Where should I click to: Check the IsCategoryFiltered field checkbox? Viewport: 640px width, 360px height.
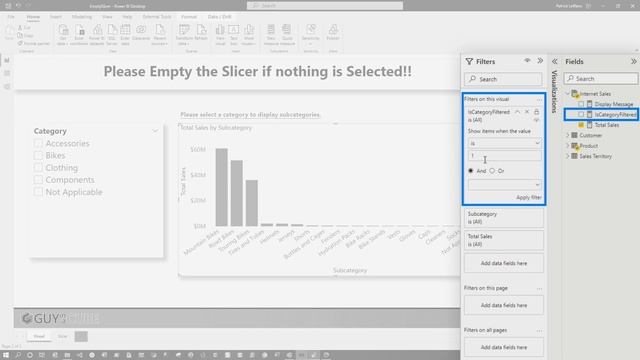point(581,115)
